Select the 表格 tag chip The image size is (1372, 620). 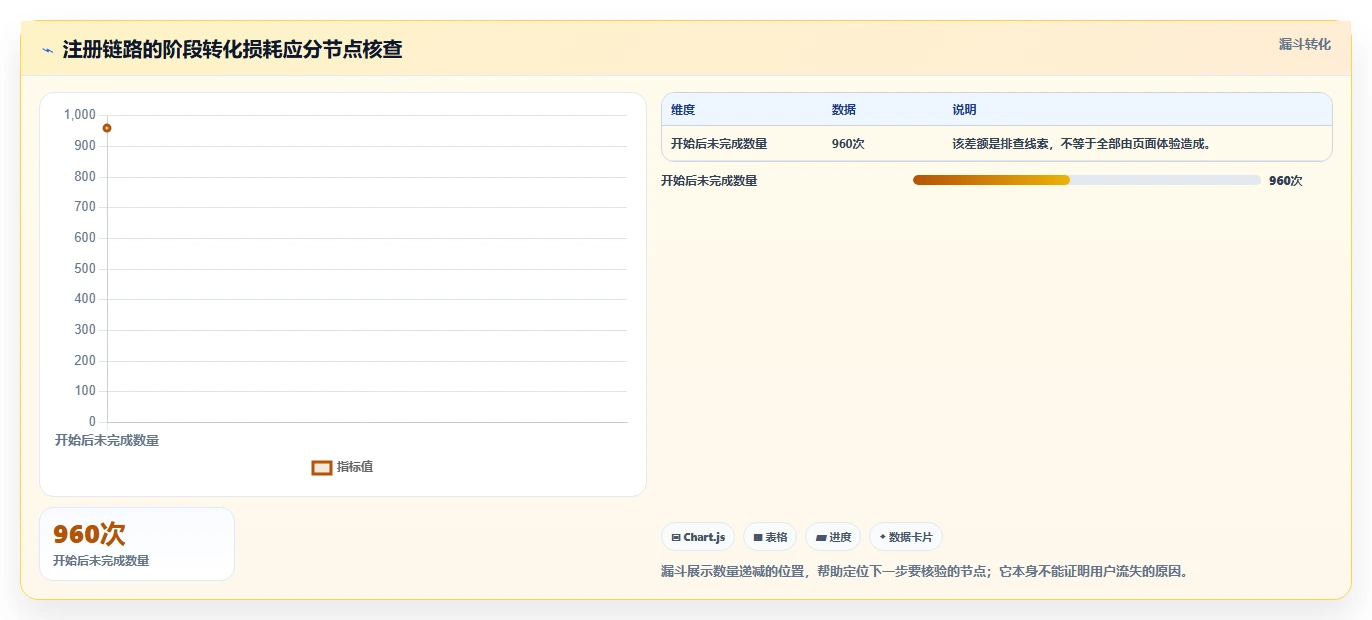click(770, 537)
